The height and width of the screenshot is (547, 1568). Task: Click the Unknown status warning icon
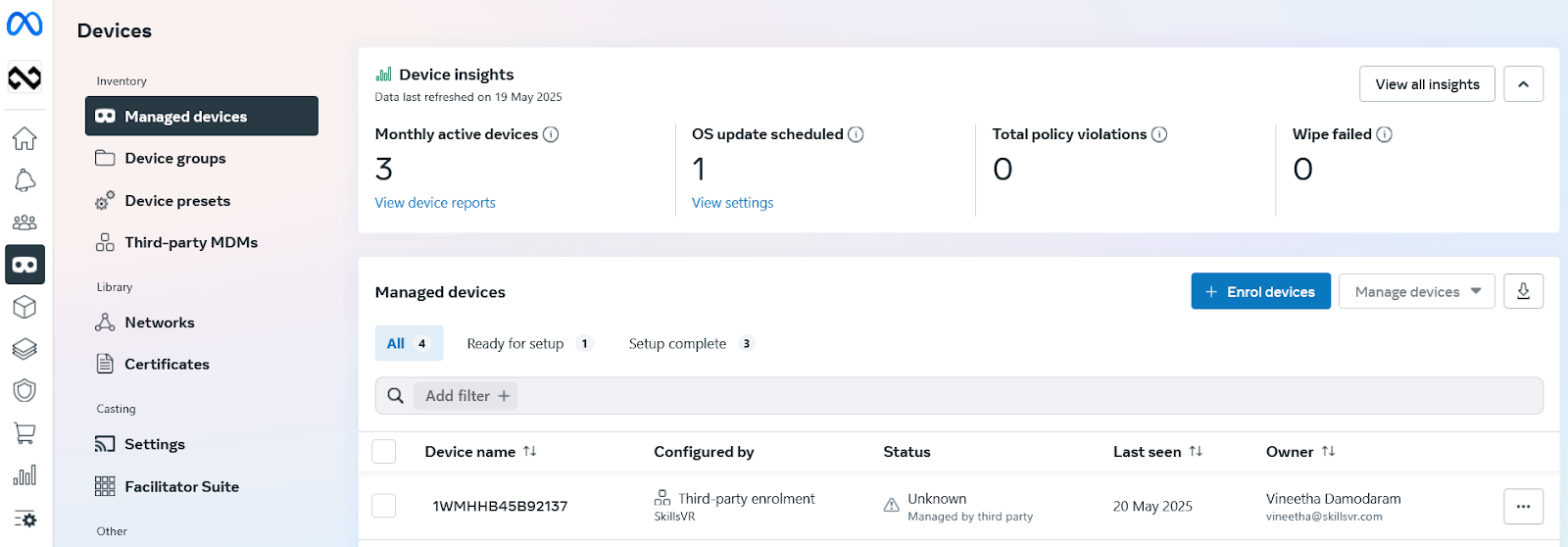892,506
